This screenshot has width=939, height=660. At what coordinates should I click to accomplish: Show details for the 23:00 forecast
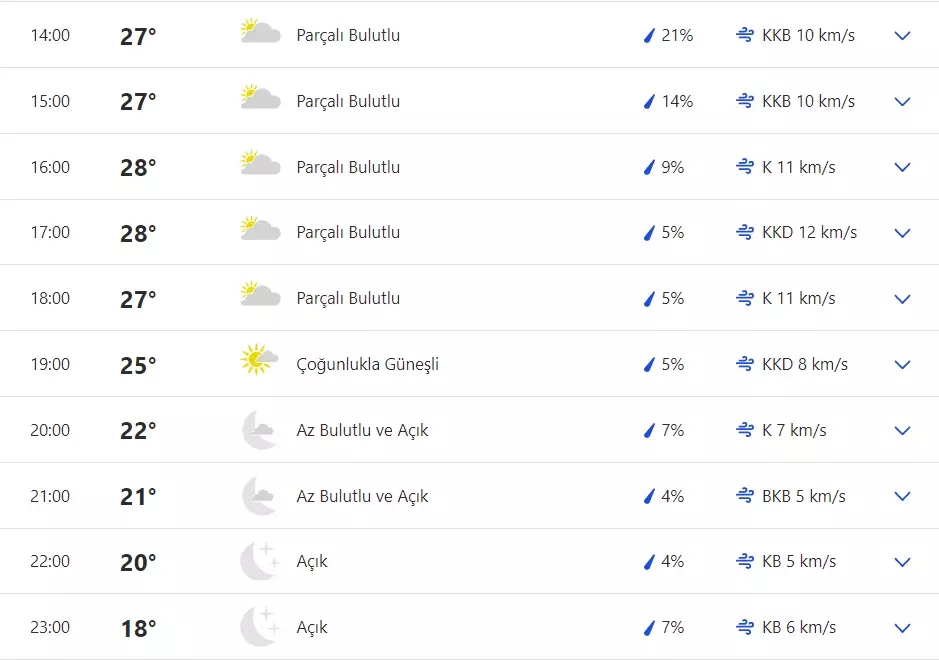[x=902, y=628]
